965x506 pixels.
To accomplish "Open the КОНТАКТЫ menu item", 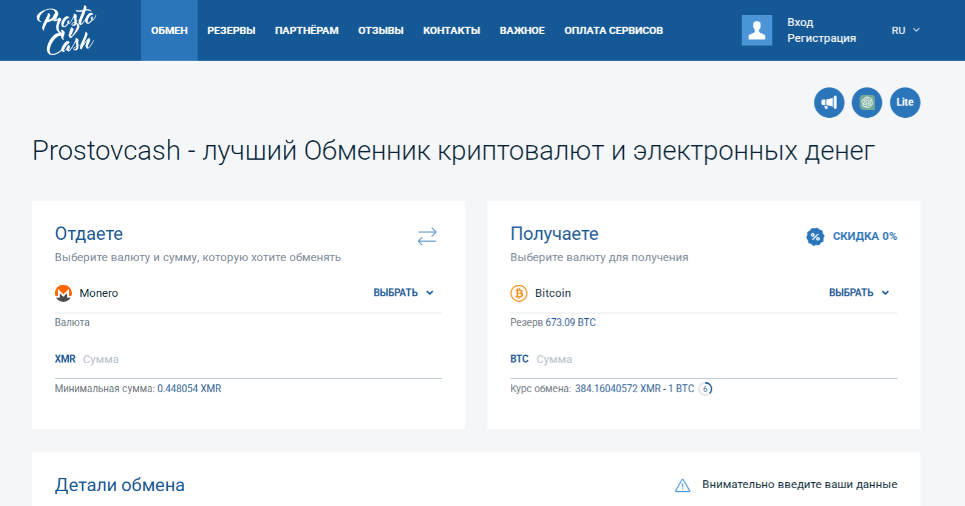I will [x=452, y=30].
